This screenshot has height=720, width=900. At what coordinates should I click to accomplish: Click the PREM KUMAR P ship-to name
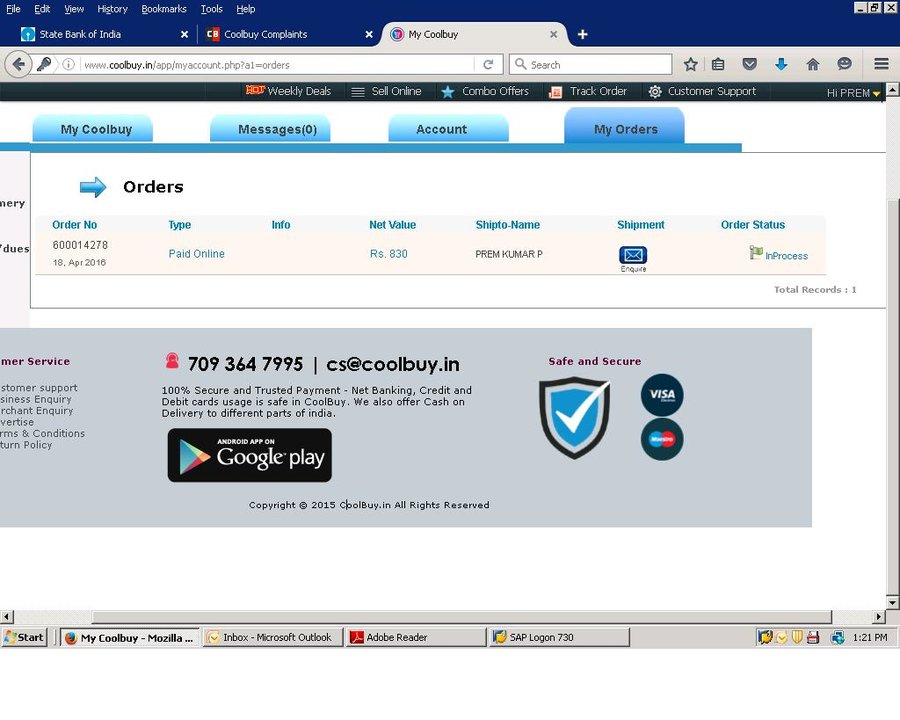(x=509, y=254)
